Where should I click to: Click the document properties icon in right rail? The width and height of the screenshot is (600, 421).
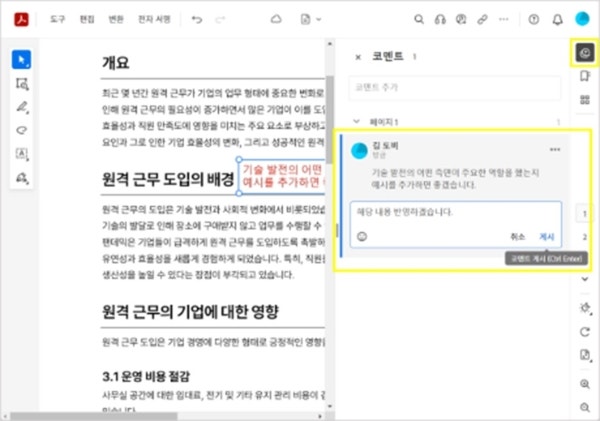pos(585,355)
